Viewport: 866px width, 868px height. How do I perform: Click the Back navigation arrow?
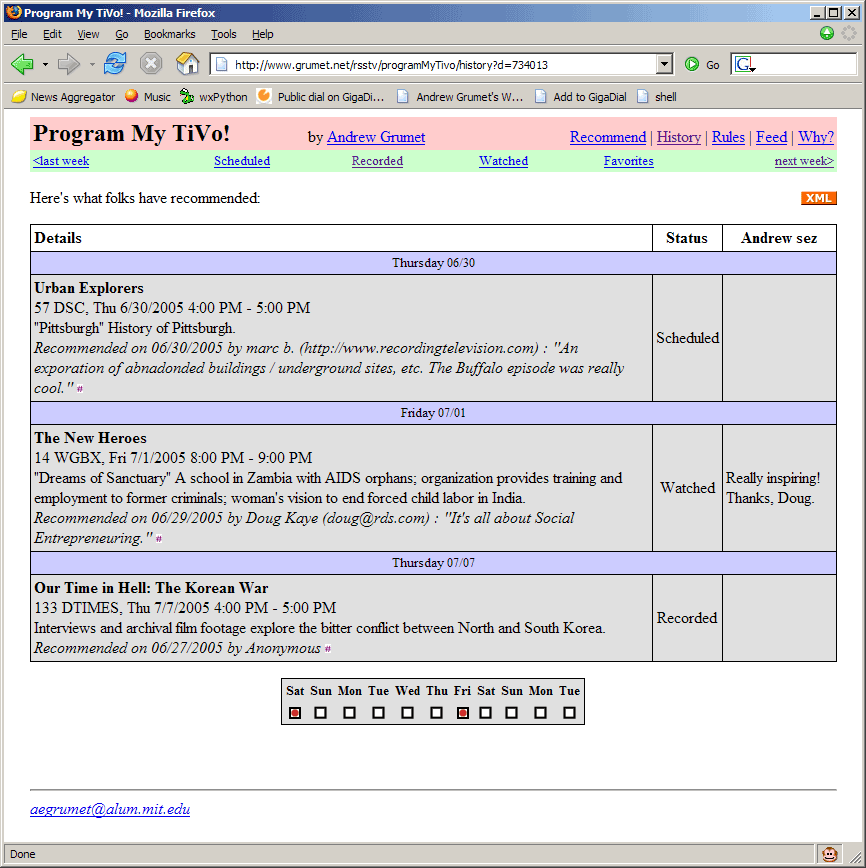[x=22, y=64]
